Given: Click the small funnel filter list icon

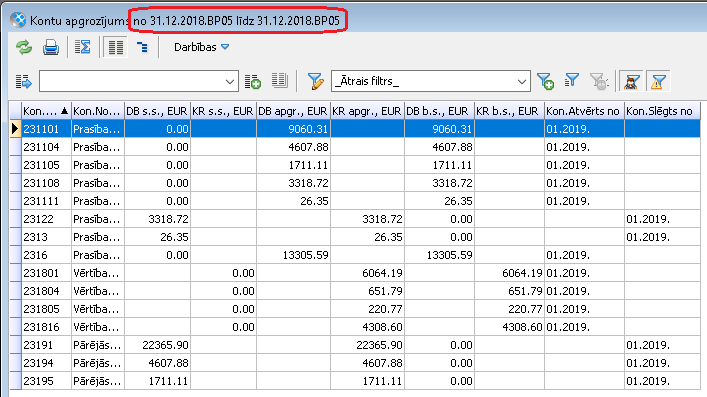Looking at the screenshot, I should pos(572,81).
